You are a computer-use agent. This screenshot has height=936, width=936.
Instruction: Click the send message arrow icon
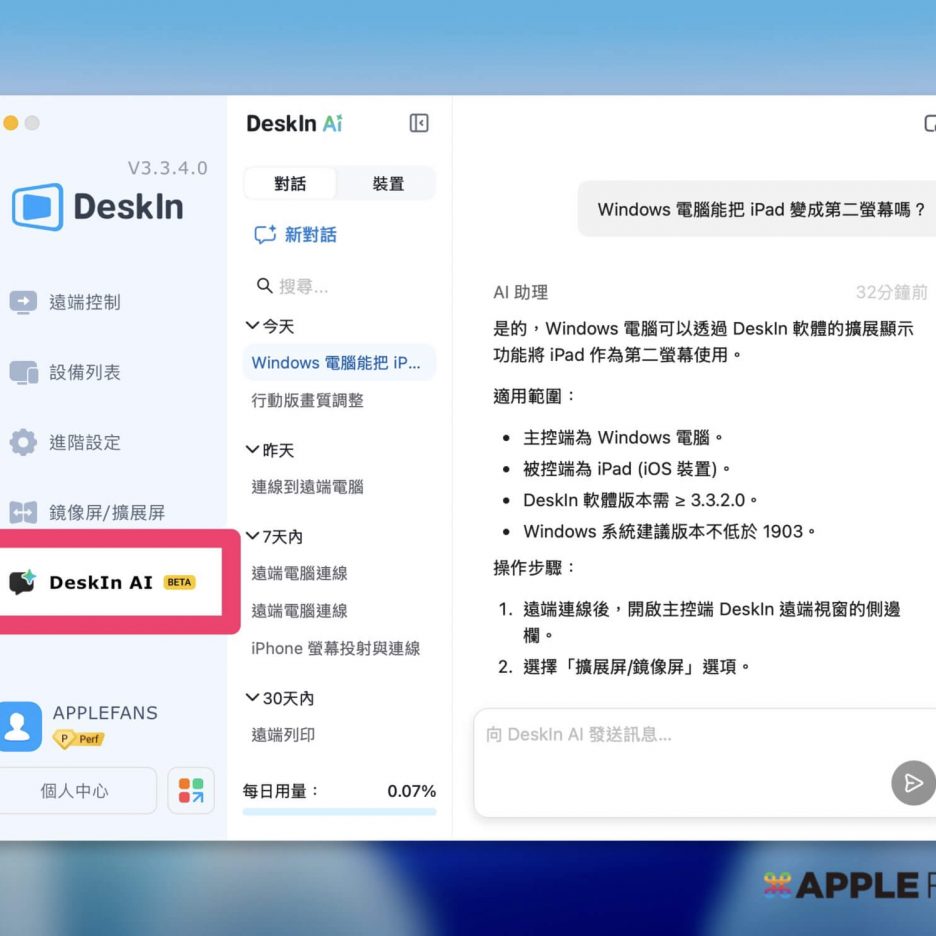coord(912,783)
